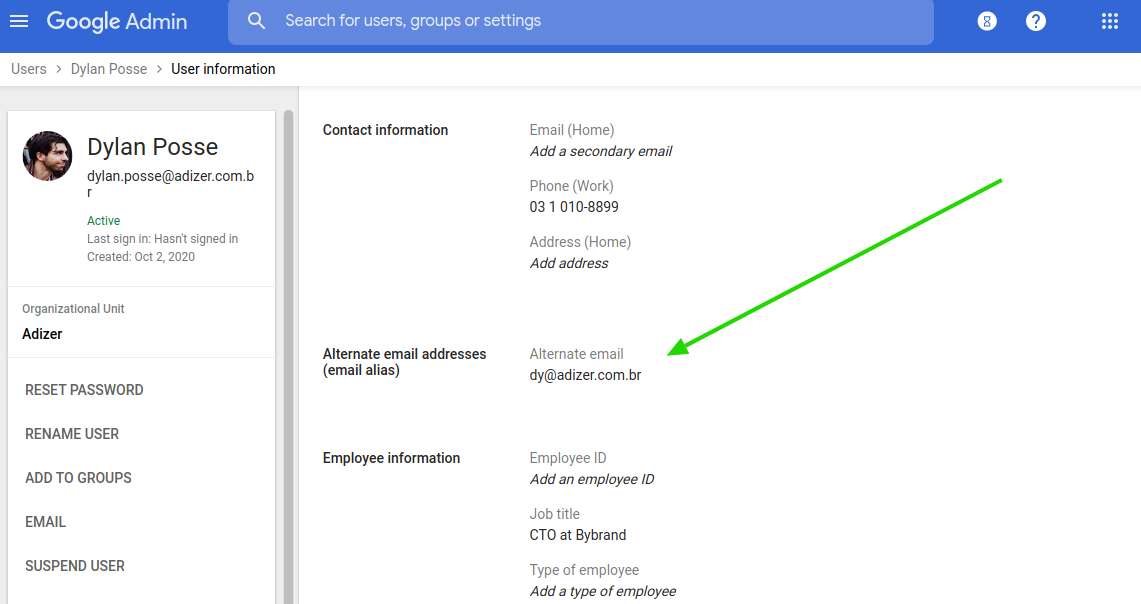This screenshot has width=1141, height=604.
Task: Click the Dylan Posse breadcrumb item
Action: (109, 68)
